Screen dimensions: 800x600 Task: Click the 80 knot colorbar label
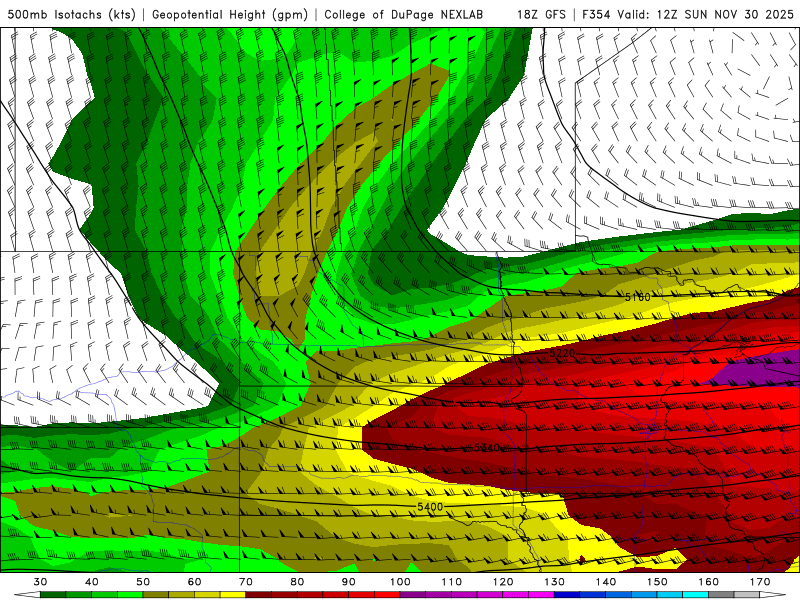297,582
